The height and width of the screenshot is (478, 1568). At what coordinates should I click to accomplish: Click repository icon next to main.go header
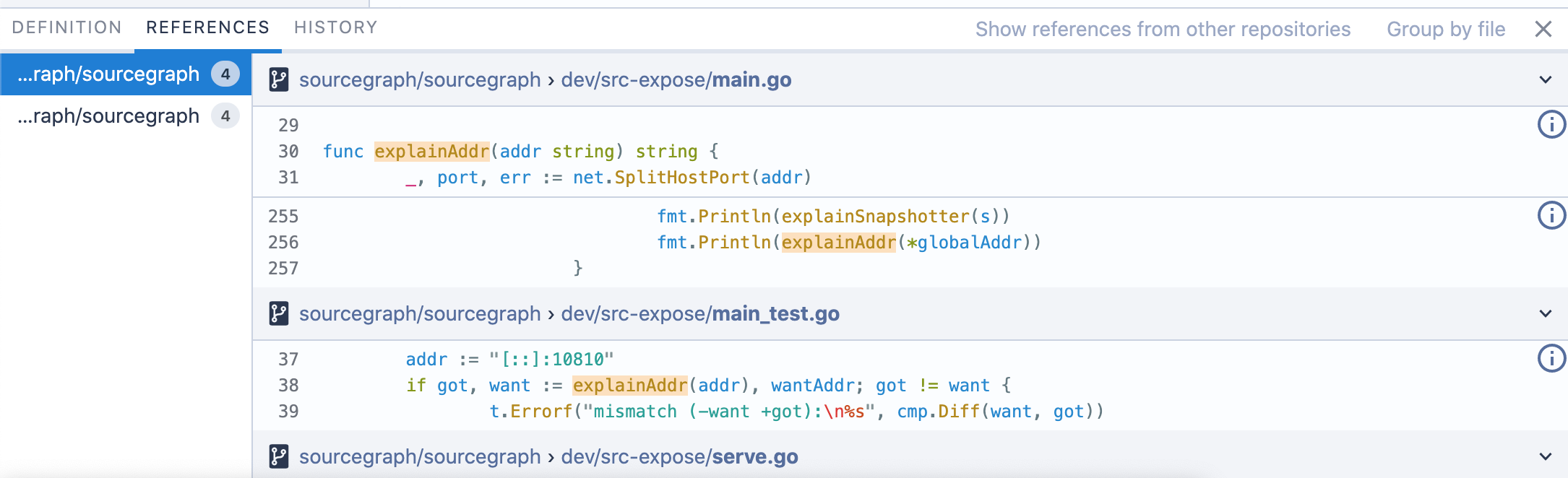(279, 79)
